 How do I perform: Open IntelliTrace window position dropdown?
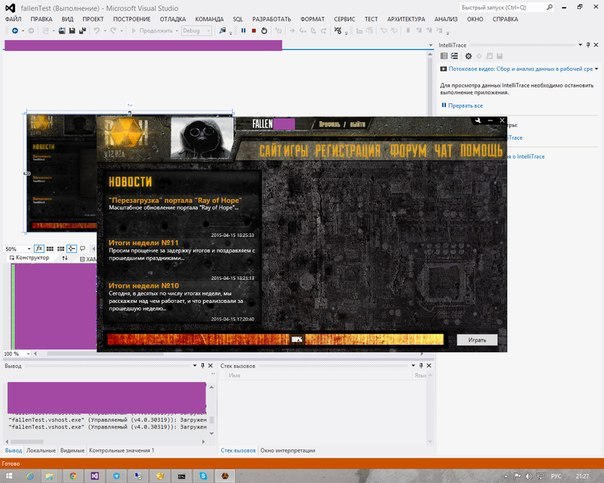coord(580,45)
